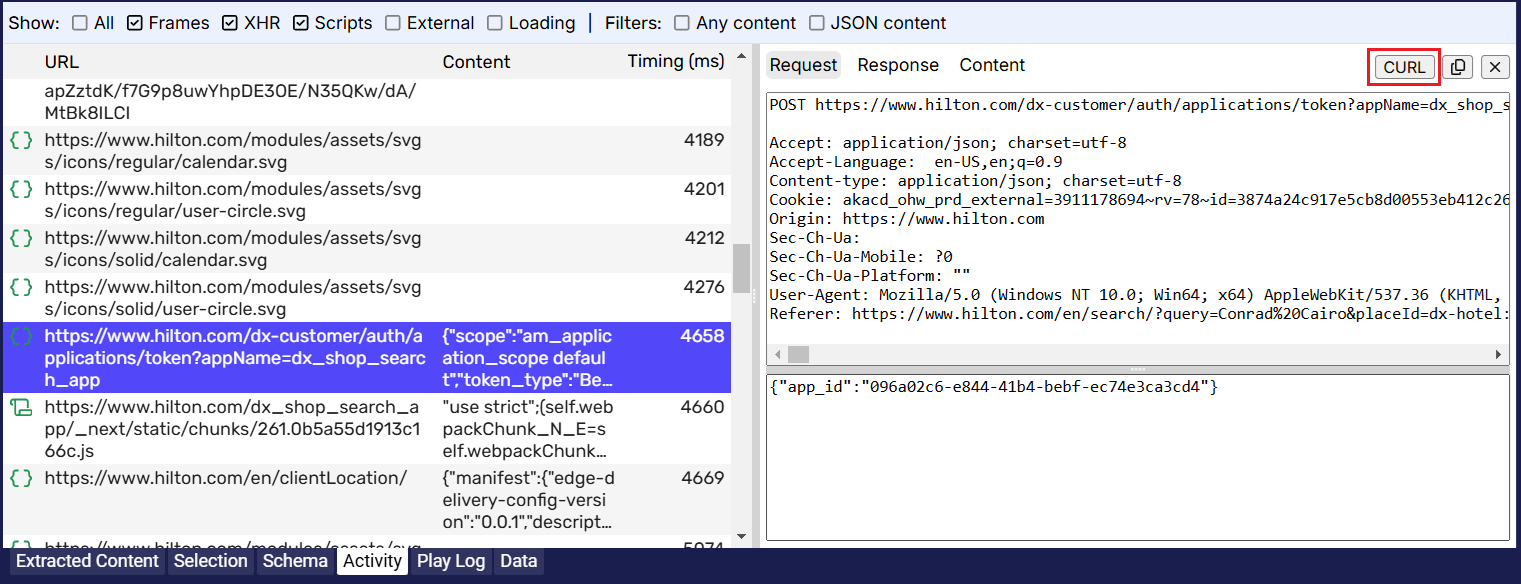Click the request body text area
The image size is (1521, 584).
(1137, 455)
